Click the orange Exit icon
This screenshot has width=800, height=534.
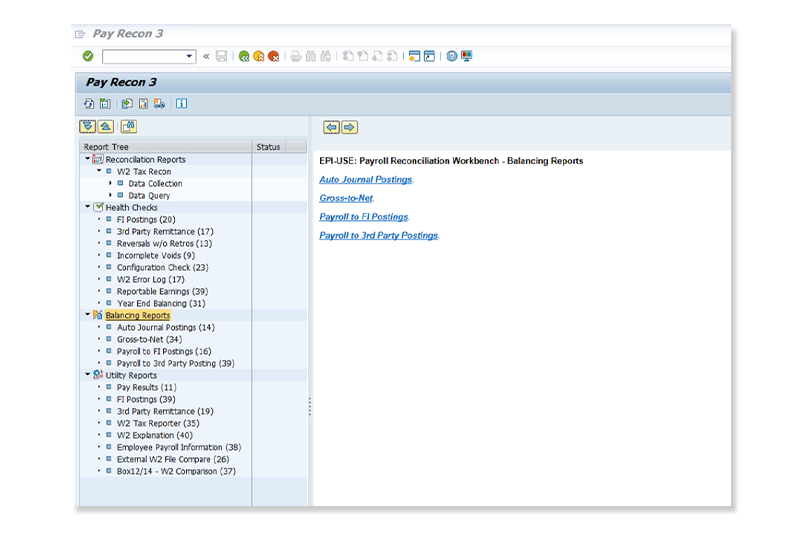[259, 56]
